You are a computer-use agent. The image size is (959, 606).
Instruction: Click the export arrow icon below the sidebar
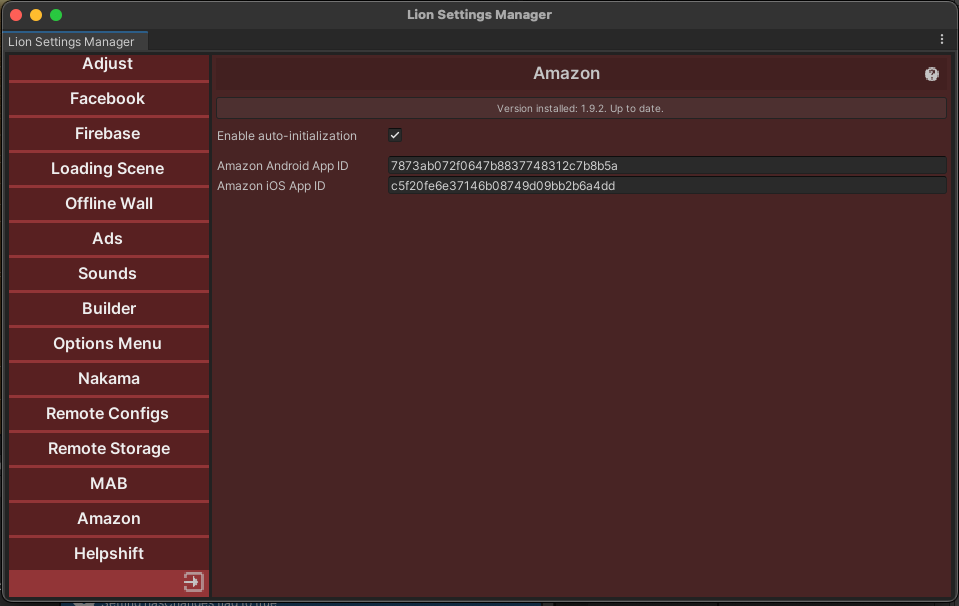(x=193, y=582)
